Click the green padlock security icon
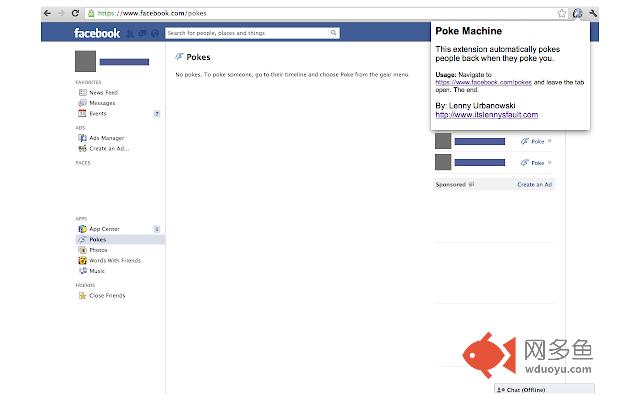Image resolution: width=640 pixels, height=400 pixels. point(91,13)
